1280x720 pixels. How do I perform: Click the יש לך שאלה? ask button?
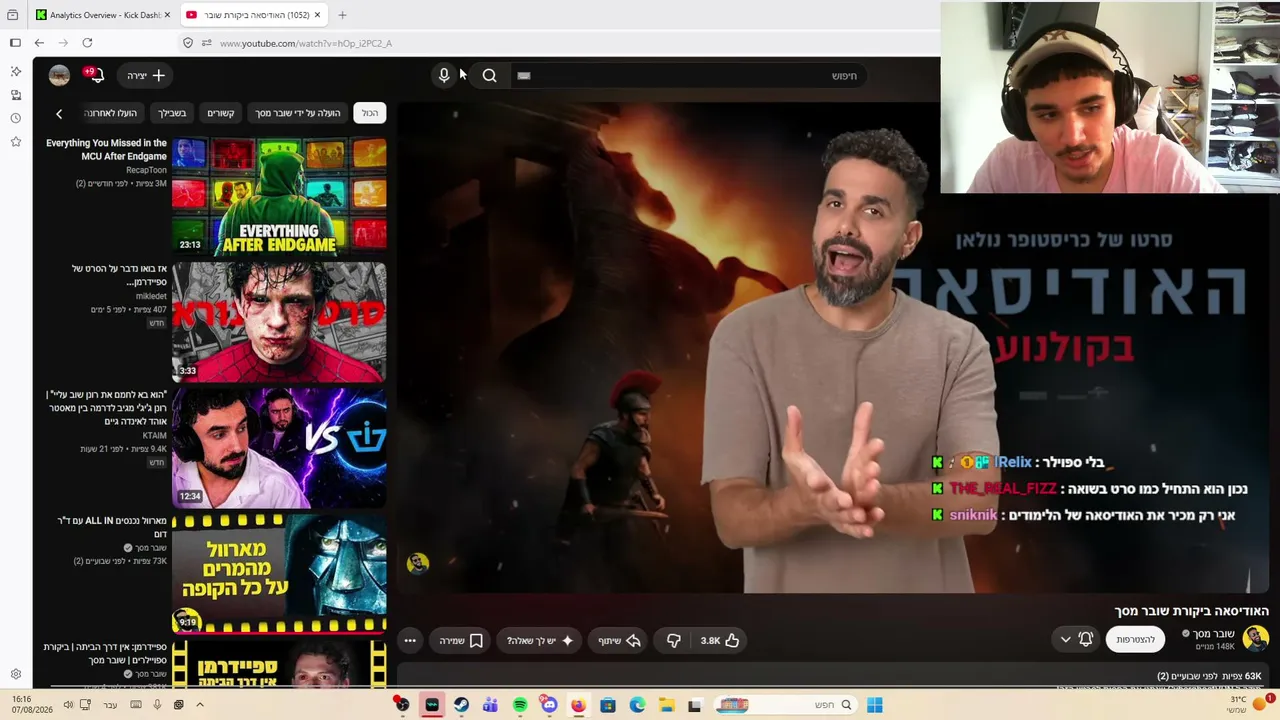pyautogui.click(x=540, y=640)
